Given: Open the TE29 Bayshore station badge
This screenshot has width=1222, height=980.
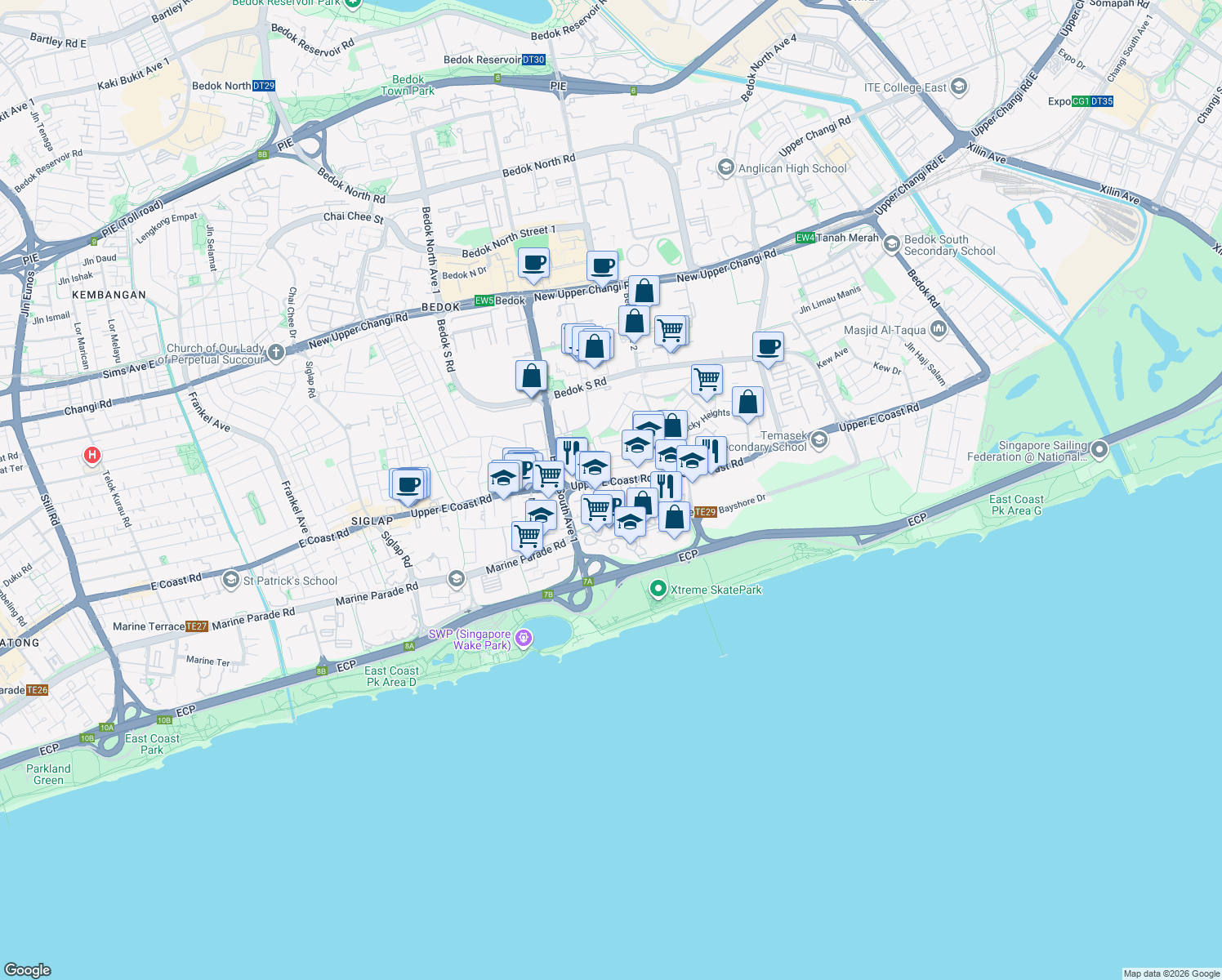Looking at the screenshot, I should [x=705, y=512].
